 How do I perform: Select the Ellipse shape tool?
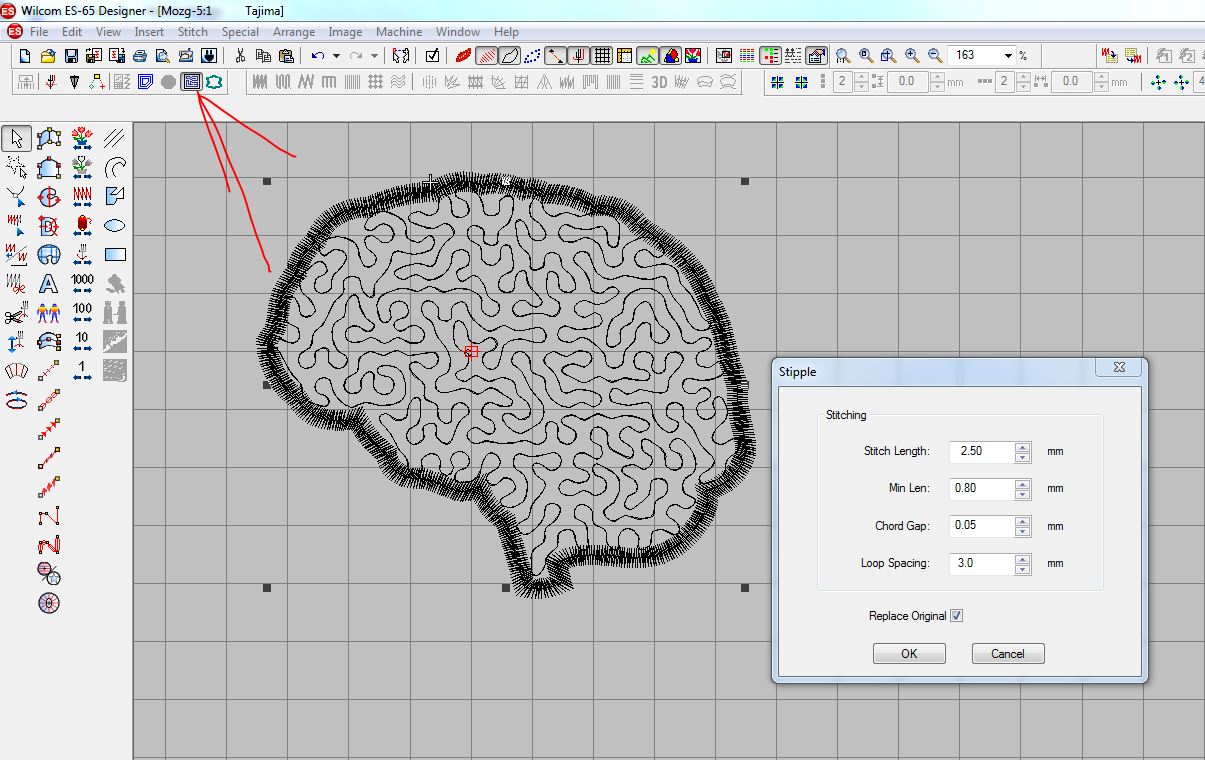coord(115,225)
